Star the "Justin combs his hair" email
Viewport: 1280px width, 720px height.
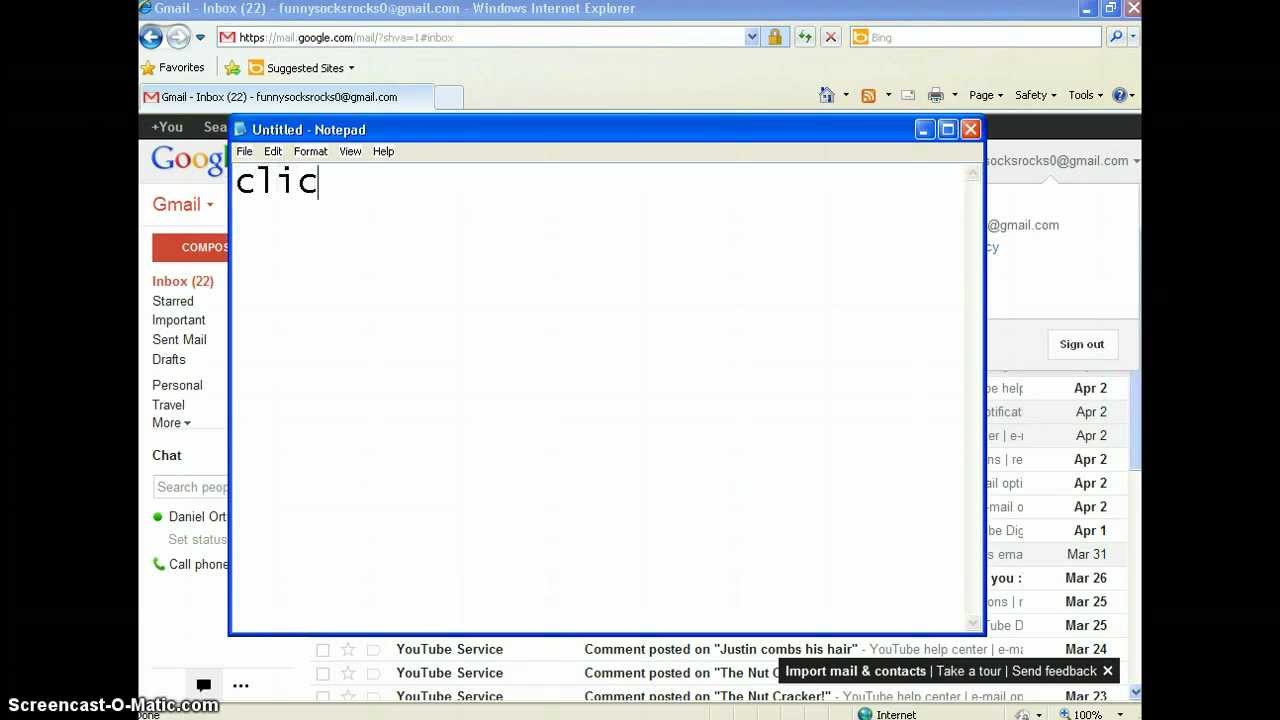coord(348,650)
